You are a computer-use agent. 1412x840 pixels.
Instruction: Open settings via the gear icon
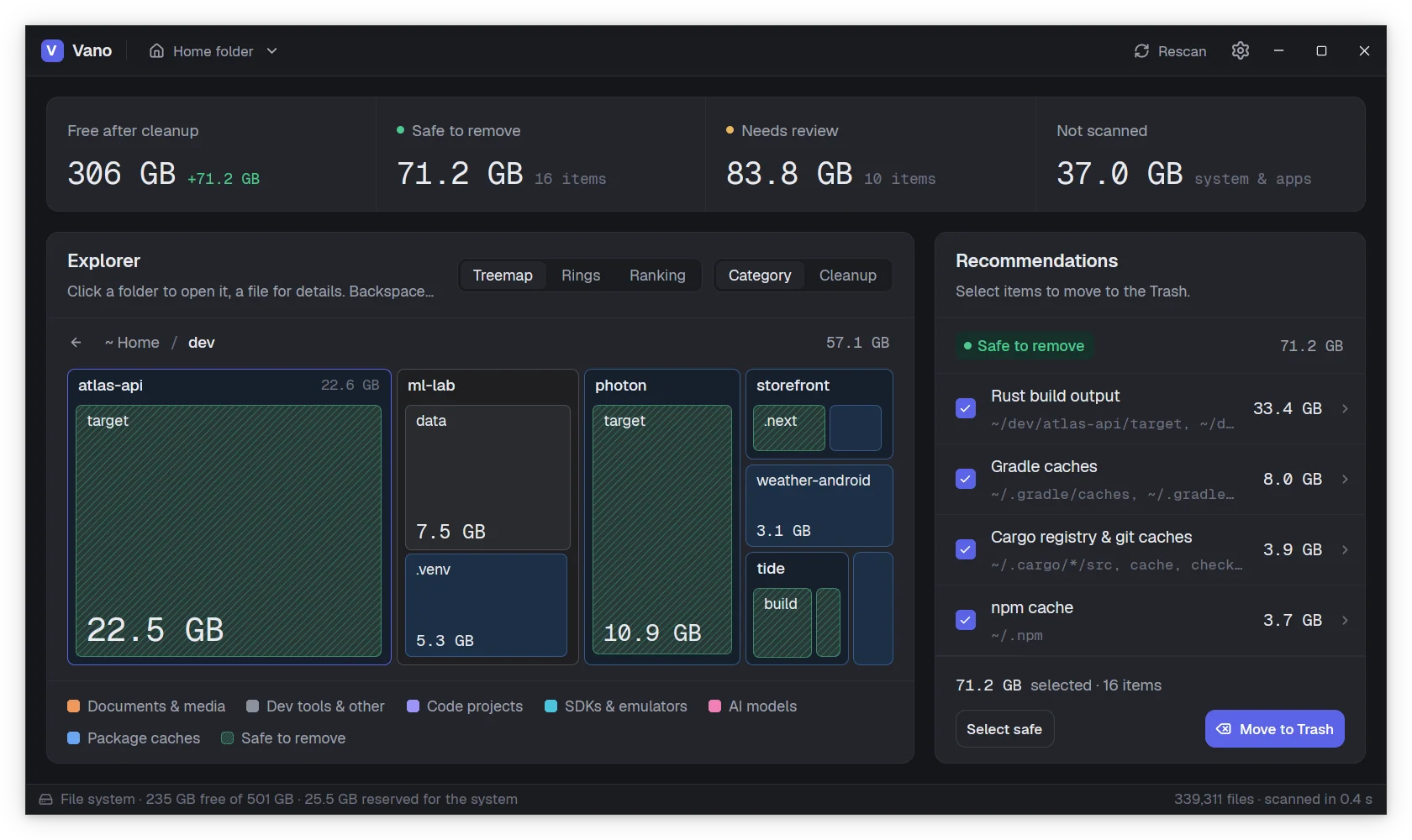pyautogui.click(x=1241, y=51)
